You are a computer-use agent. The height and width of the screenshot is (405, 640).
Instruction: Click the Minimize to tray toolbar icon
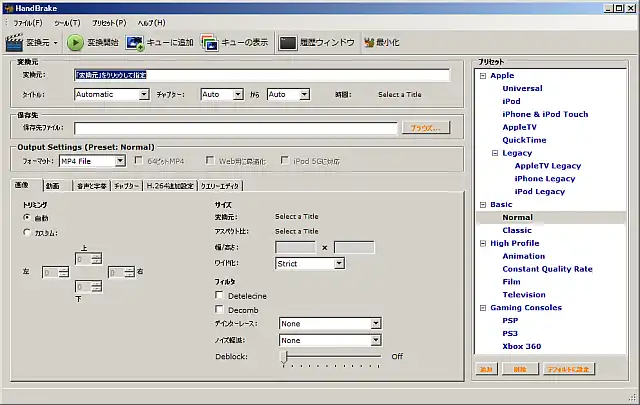(x=369, y=42)
